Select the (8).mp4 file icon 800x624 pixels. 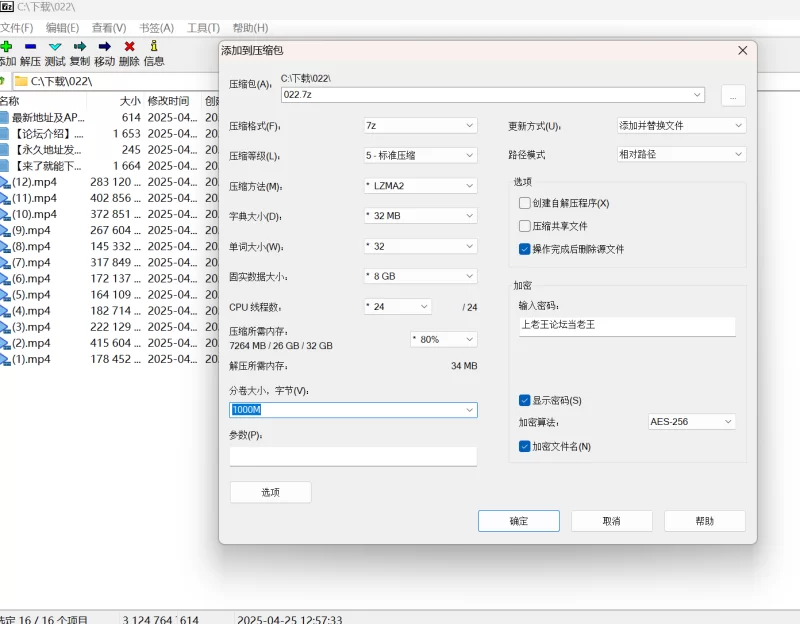tap(5, 246)
